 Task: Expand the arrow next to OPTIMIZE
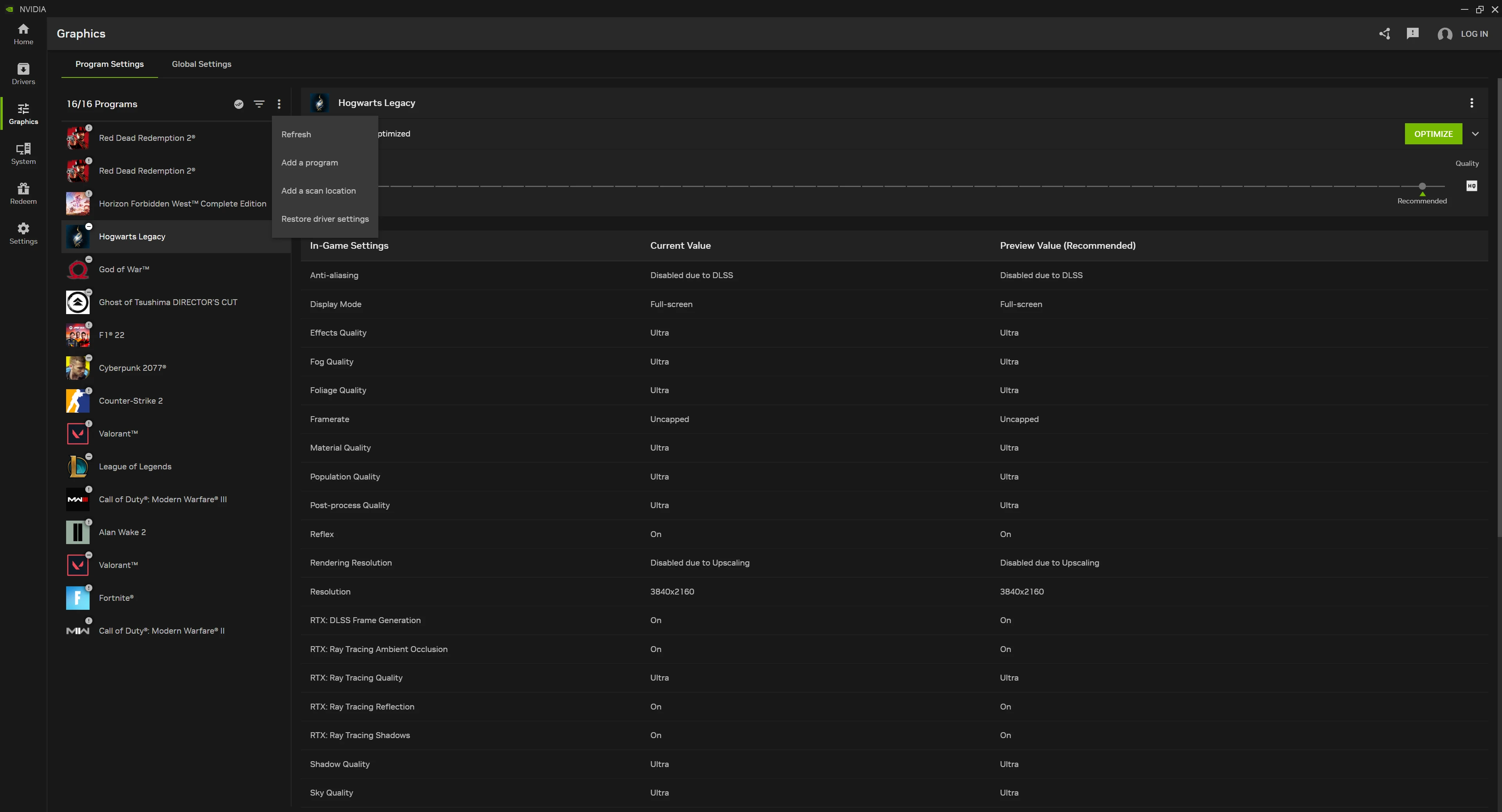click(x=1475, y=134)
